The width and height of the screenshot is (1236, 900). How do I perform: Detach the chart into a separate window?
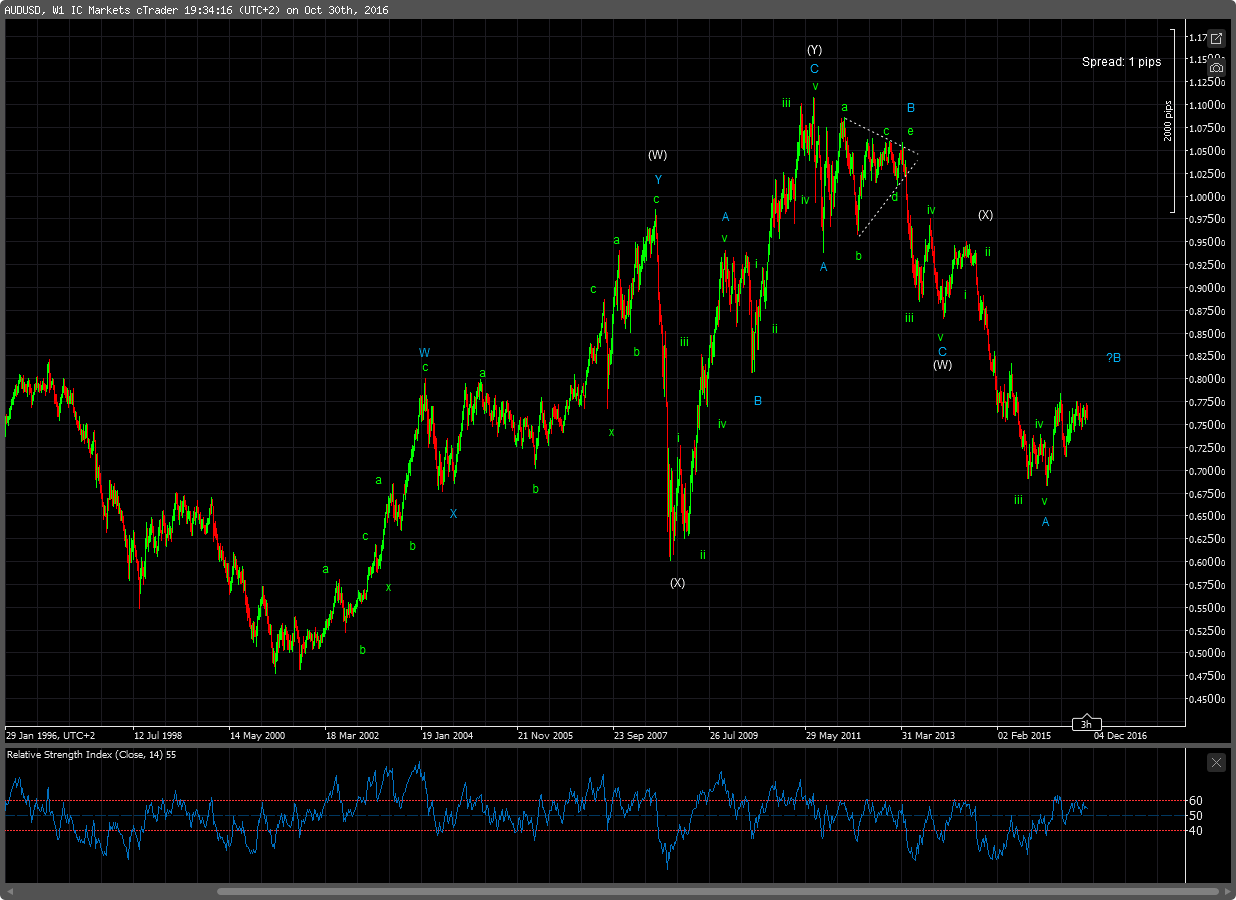coord(1216,39)
